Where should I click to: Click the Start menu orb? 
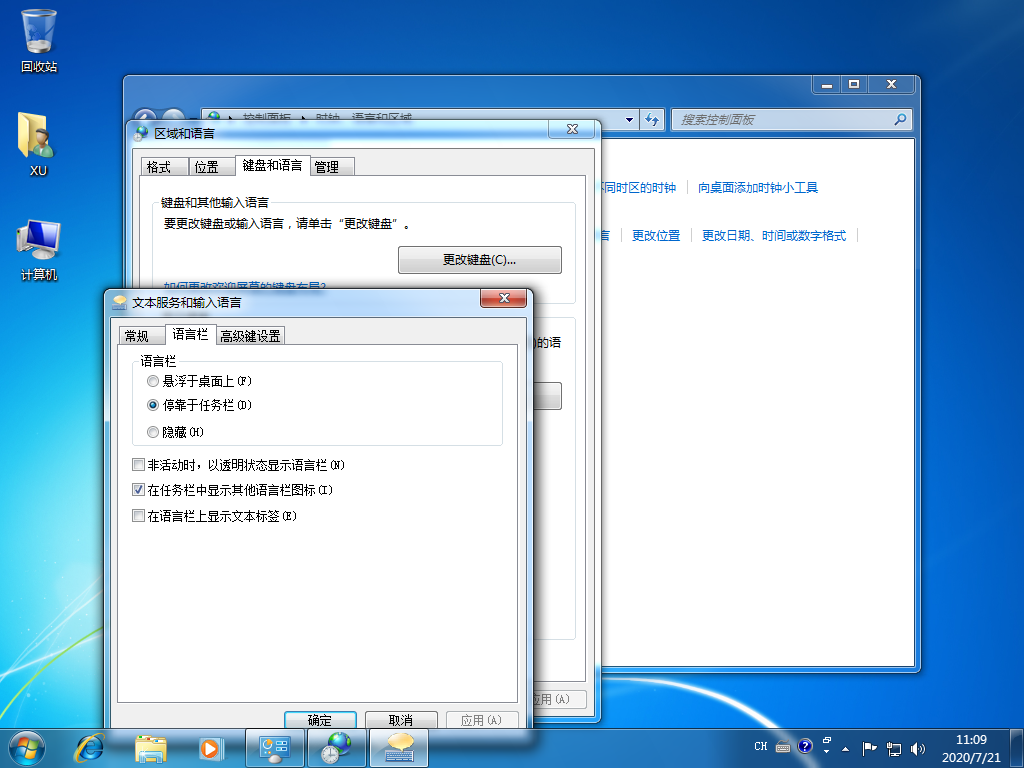tap(27, 746)
